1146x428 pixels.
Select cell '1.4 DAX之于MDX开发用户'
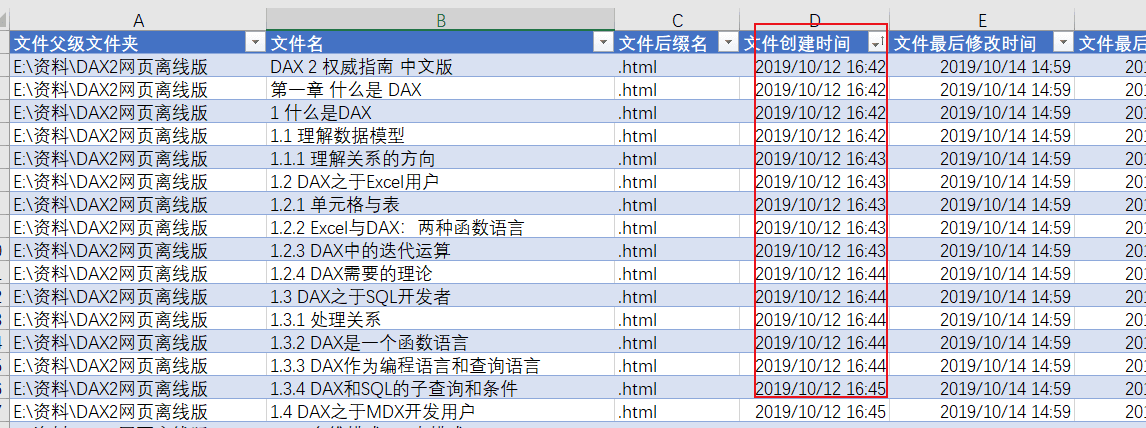(x=441, y=411)
